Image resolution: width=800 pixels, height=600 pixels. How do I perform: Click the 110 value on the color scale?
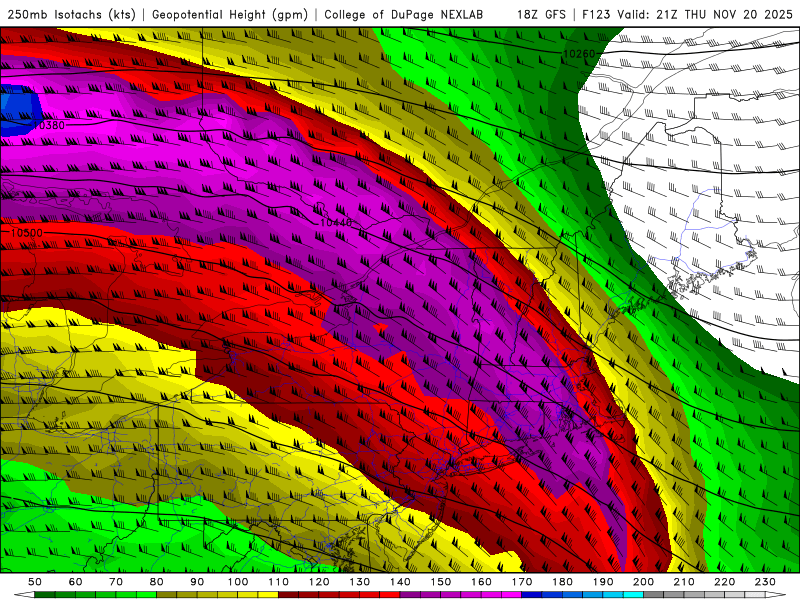click(x=279, y=582)
